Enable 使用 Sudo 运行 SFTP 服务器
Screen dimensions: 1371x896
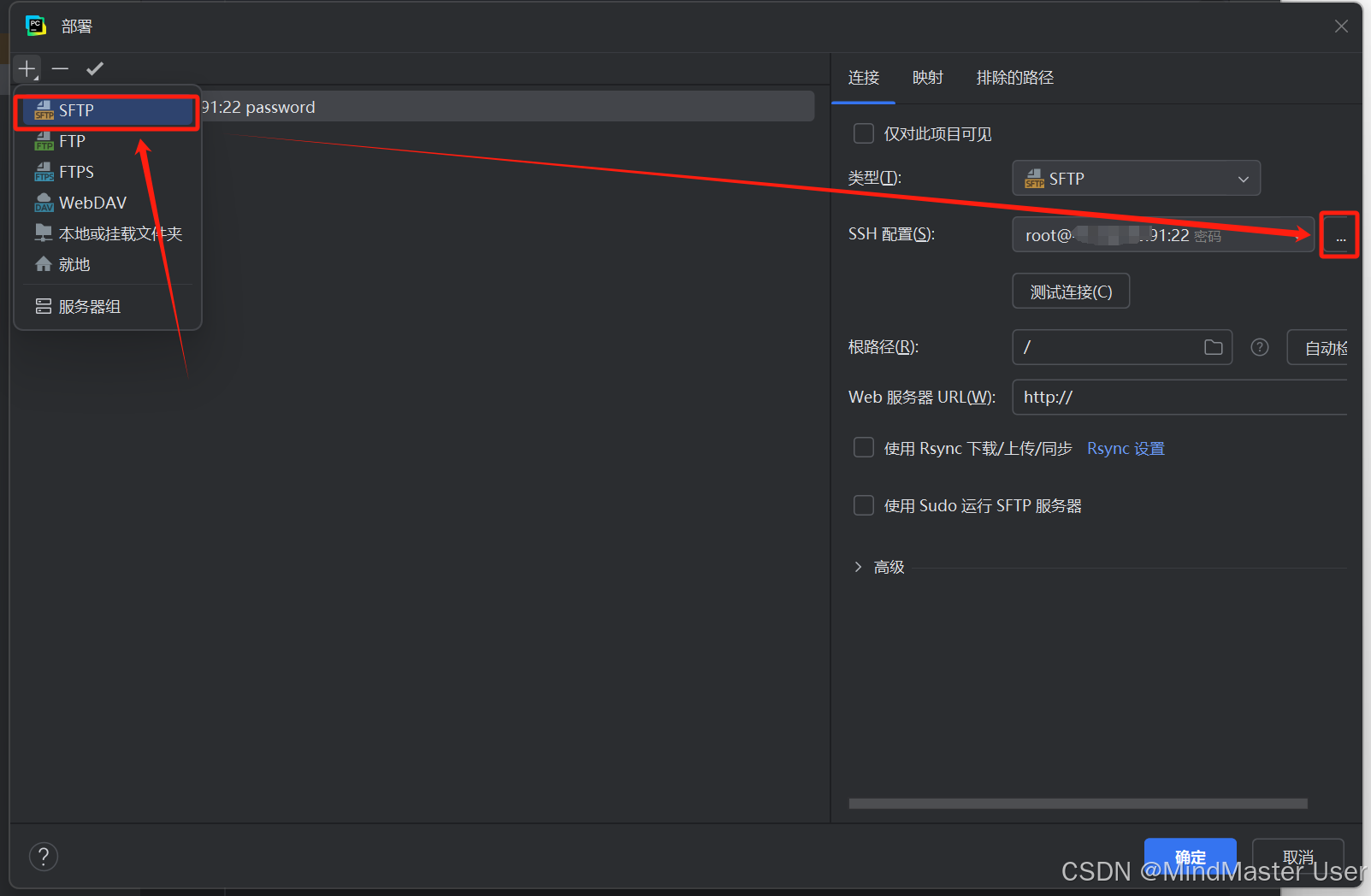pyautogui.click(x=863, y=505)
